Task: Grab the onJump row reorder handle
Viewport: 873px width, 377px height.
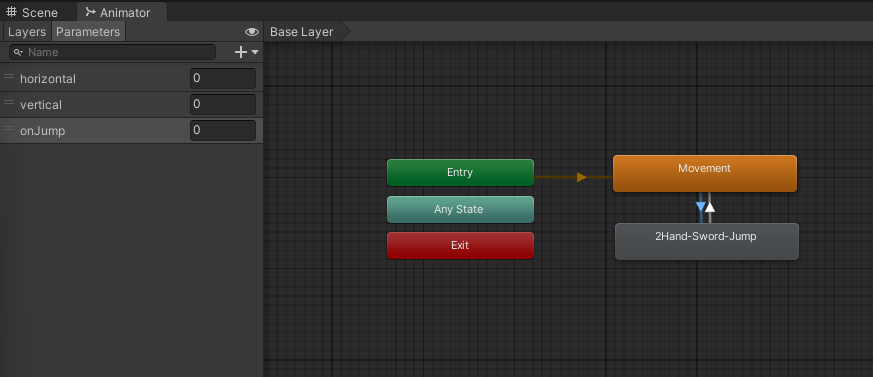Action: [9, 129]
